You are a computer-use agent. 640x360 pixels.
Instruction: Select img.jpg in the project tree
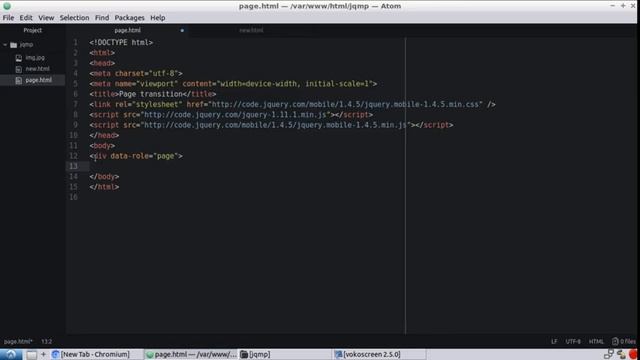[35, 58]
